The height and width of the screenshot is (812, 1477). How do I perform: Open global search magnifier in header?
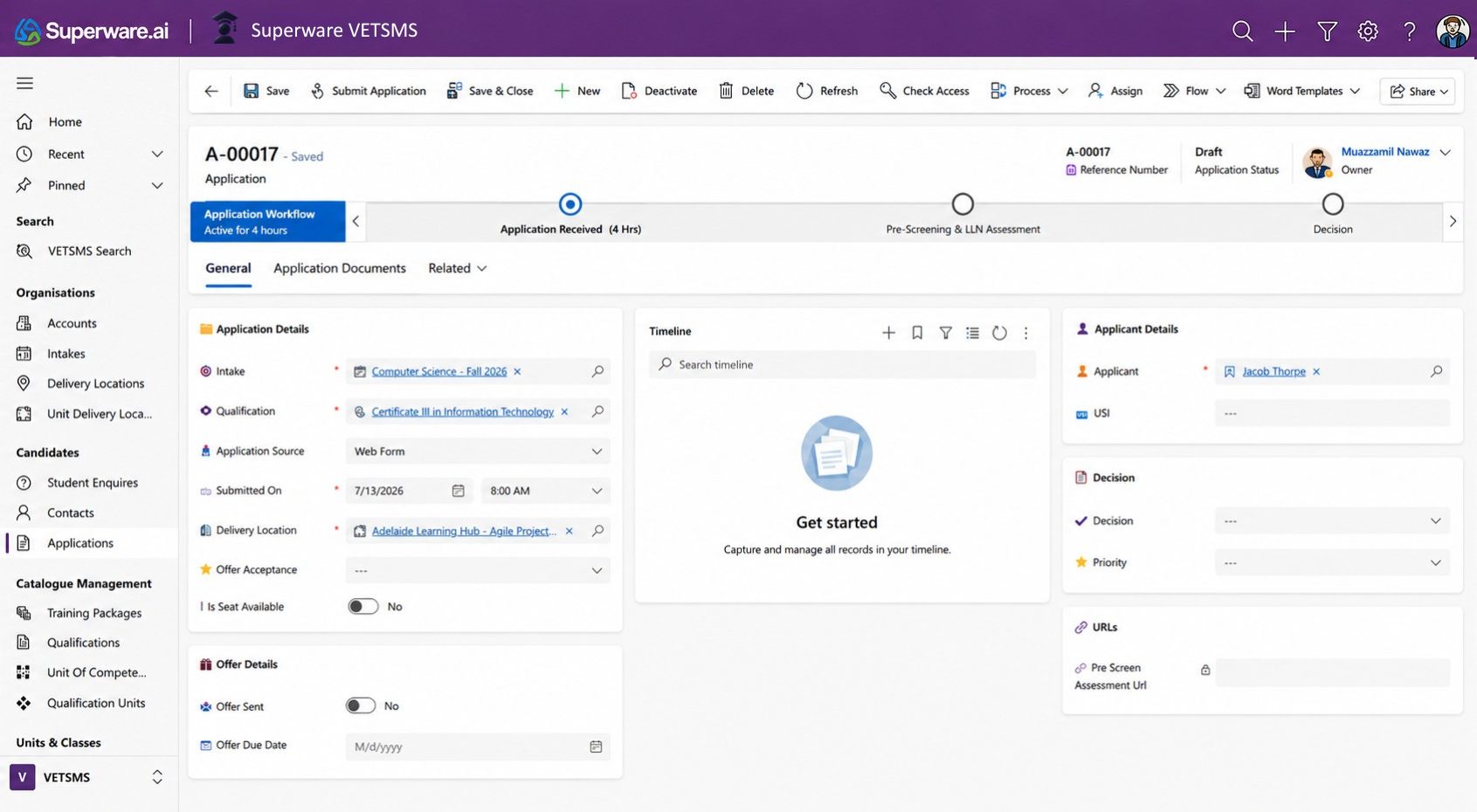coord(1242,31)
